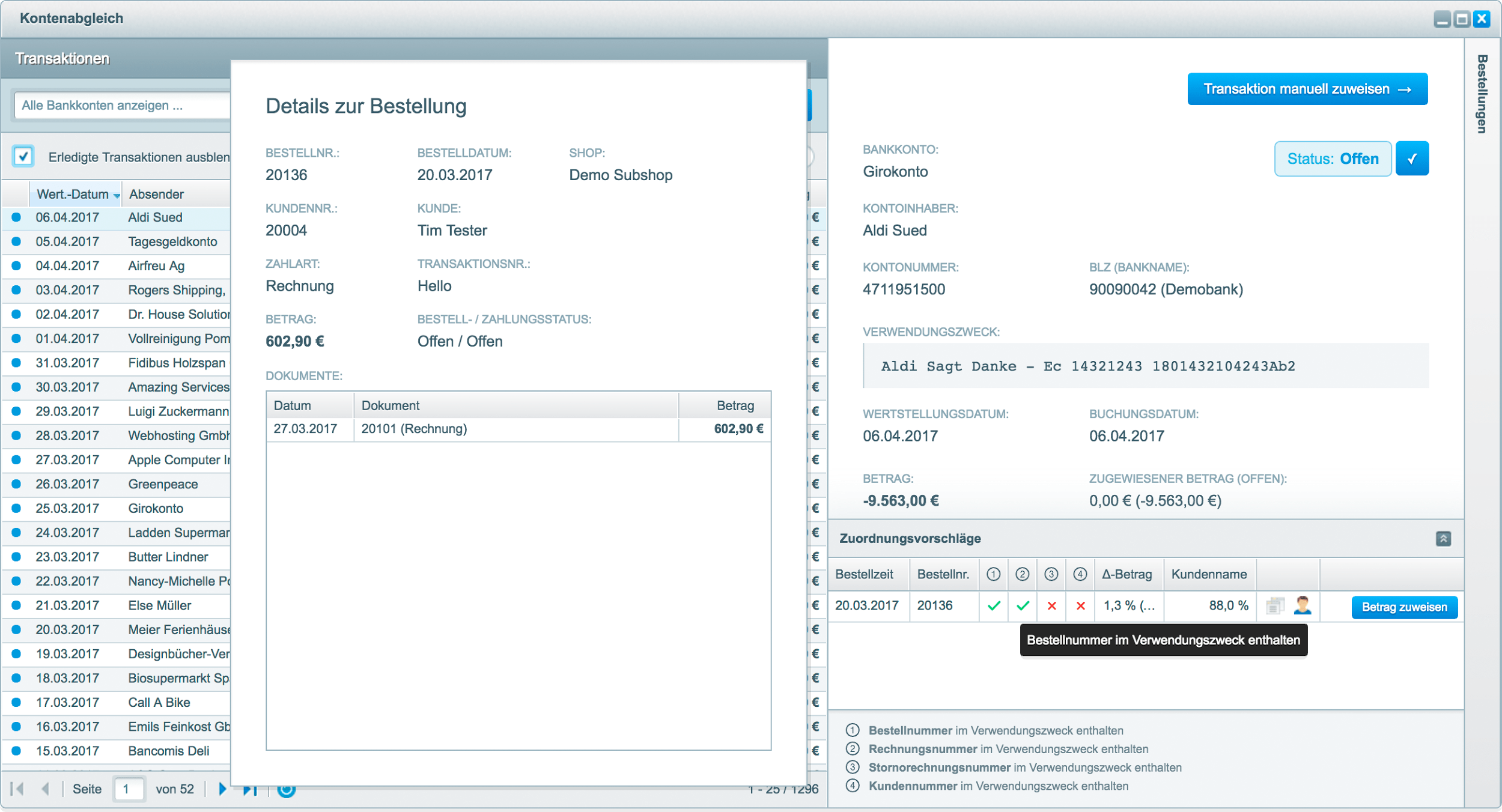The height and width of the screenshot is (812, 1502).
Task: Sort by Wert.-Datum column arrow
Action: tap(117, 195)
